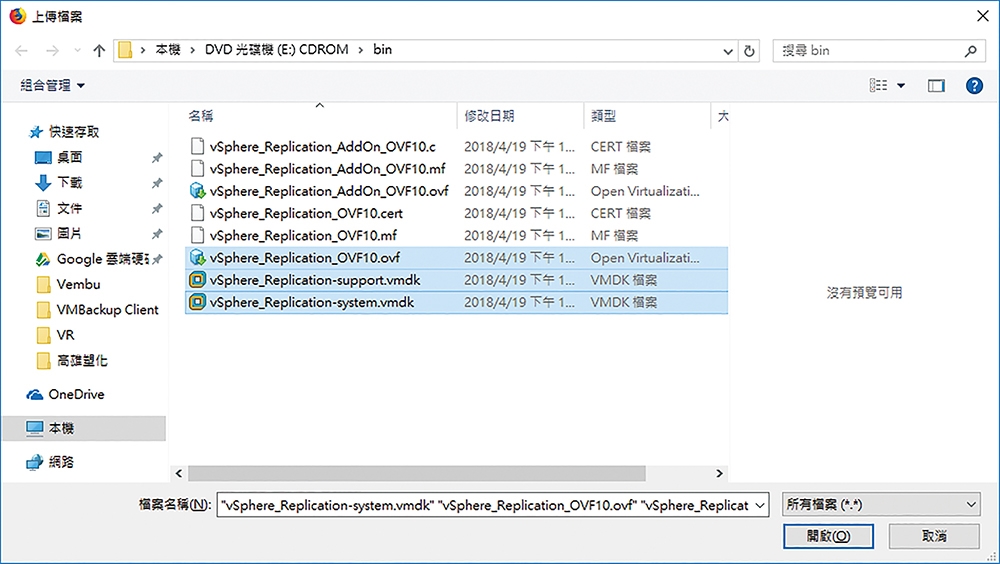Click the system.vmdk file icon
The width and height of the screenshot is (1000, 564).
tap(198, 302)
